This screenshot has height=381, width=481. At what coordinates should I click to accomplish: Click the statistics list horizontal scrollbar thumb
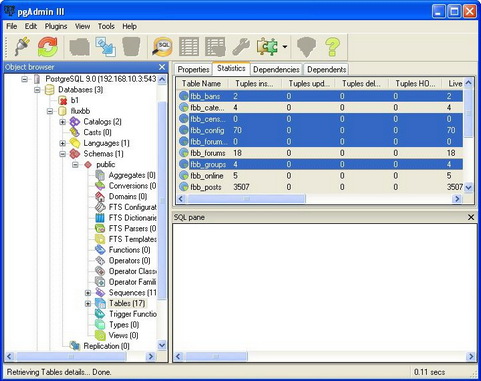(x=246, y=199)
